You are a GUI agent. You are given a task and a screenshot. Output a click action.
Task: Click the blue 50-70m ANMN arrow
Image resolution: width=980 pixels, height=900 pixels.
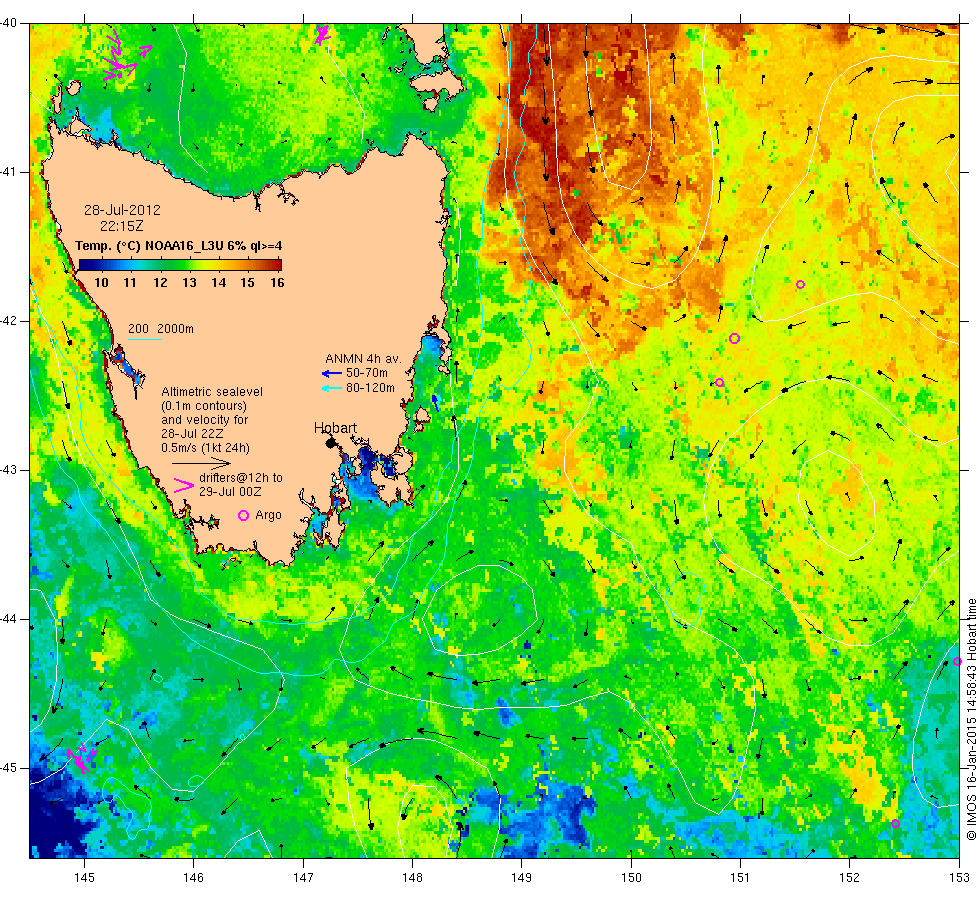(331, 374)
